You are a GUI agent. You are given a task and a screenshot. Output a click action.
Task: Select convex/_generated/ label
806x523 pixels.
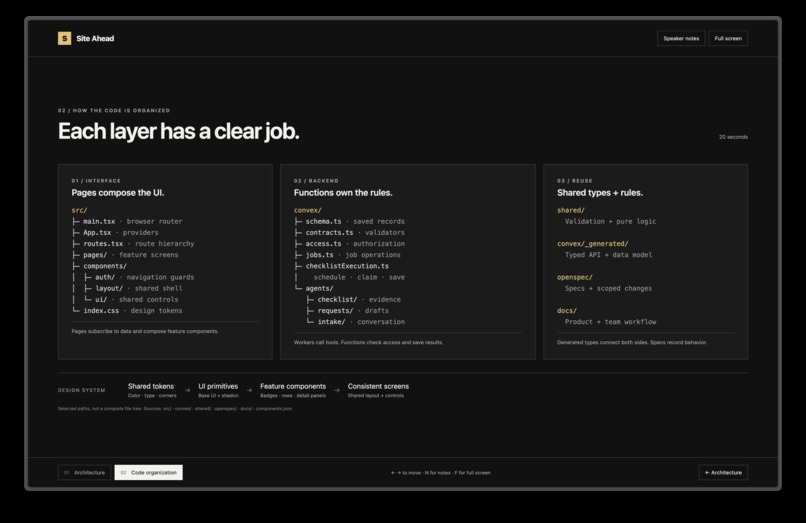[x=592, y=244]
